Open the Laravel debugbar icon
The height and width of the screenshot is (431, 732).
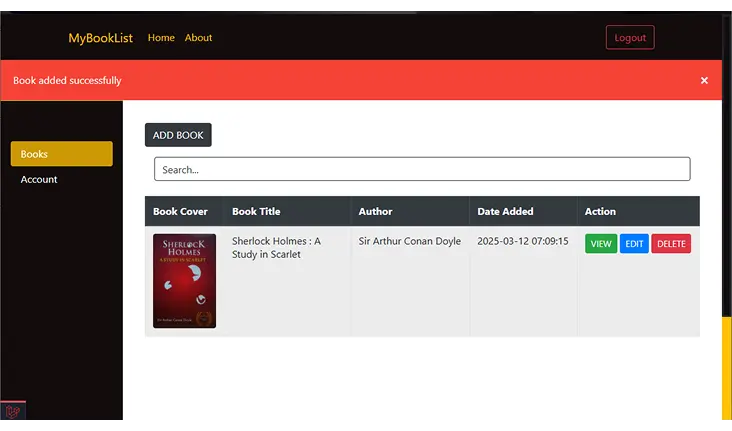click(x=13, y=411)
